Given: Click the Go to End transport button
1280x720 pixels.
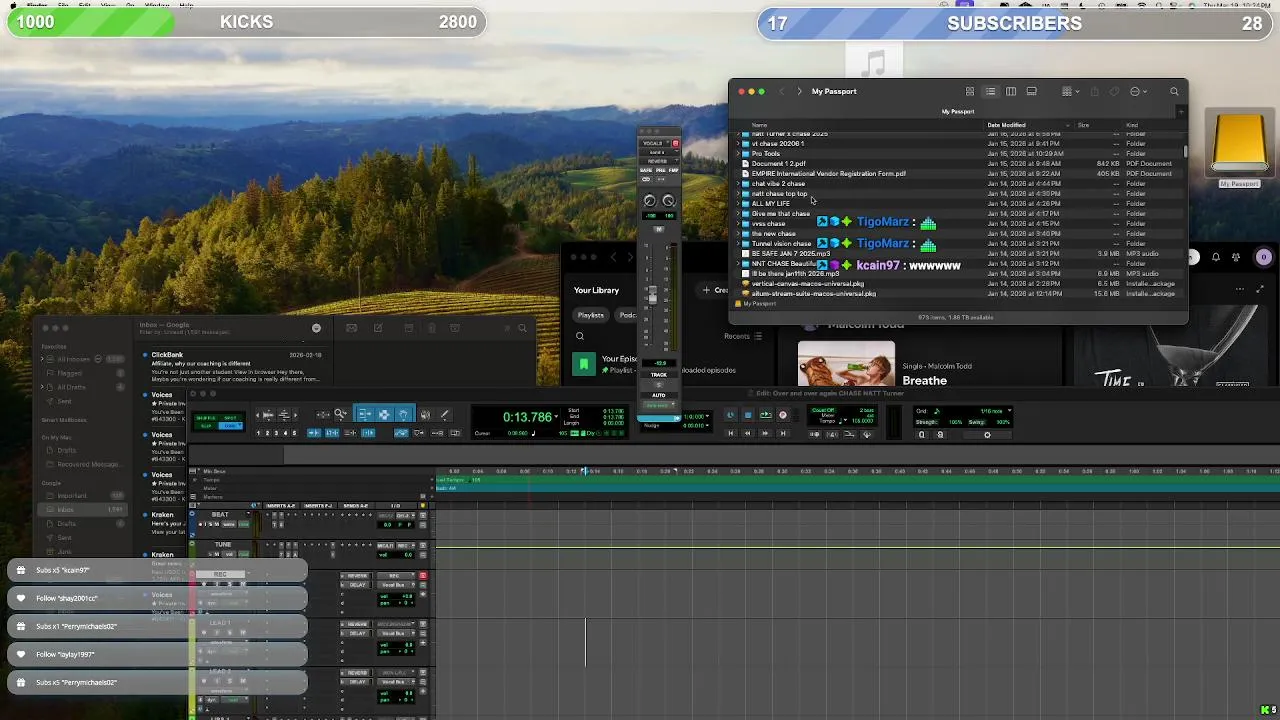Looking at the screenshot, I should (783, 433).
